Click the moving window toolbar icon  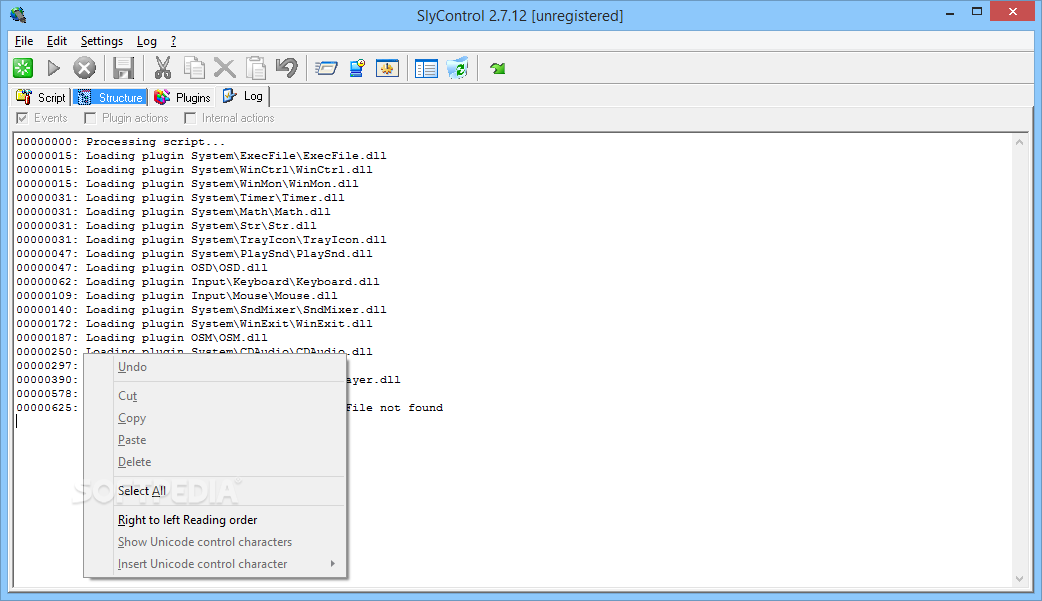click(x=326, y=68)
